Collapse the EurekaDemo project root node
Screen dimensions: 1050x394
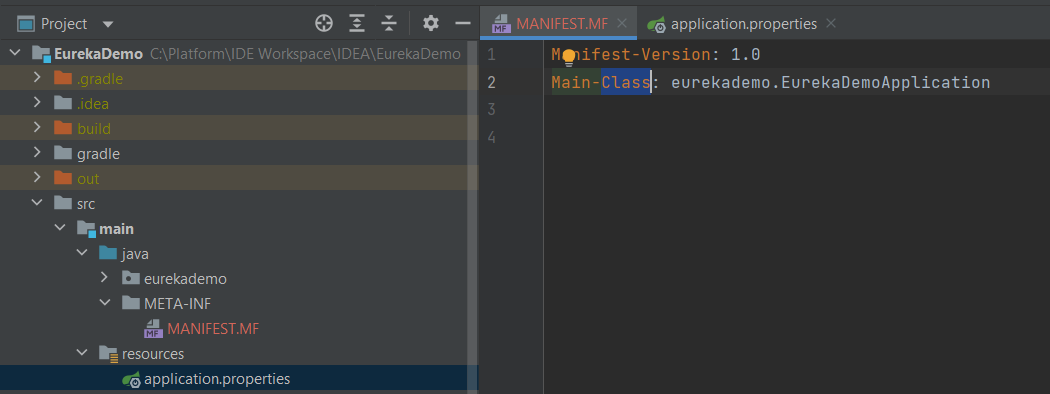pos(15,54)
